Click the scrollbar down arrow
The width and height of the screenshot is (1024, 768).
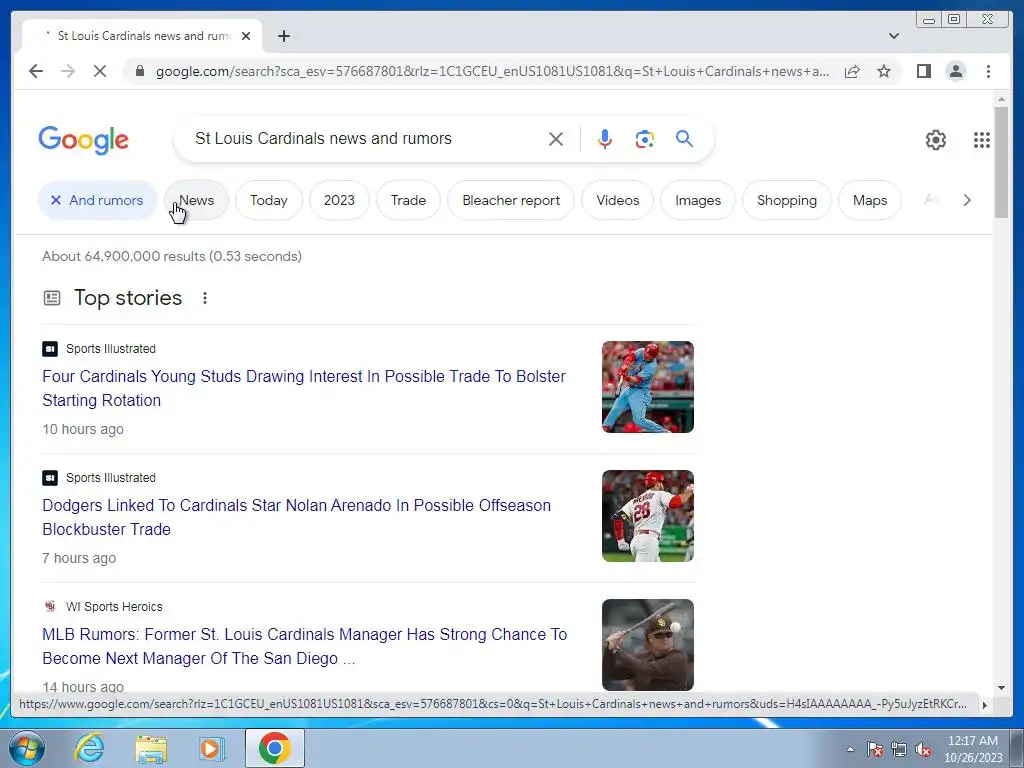1001,687
